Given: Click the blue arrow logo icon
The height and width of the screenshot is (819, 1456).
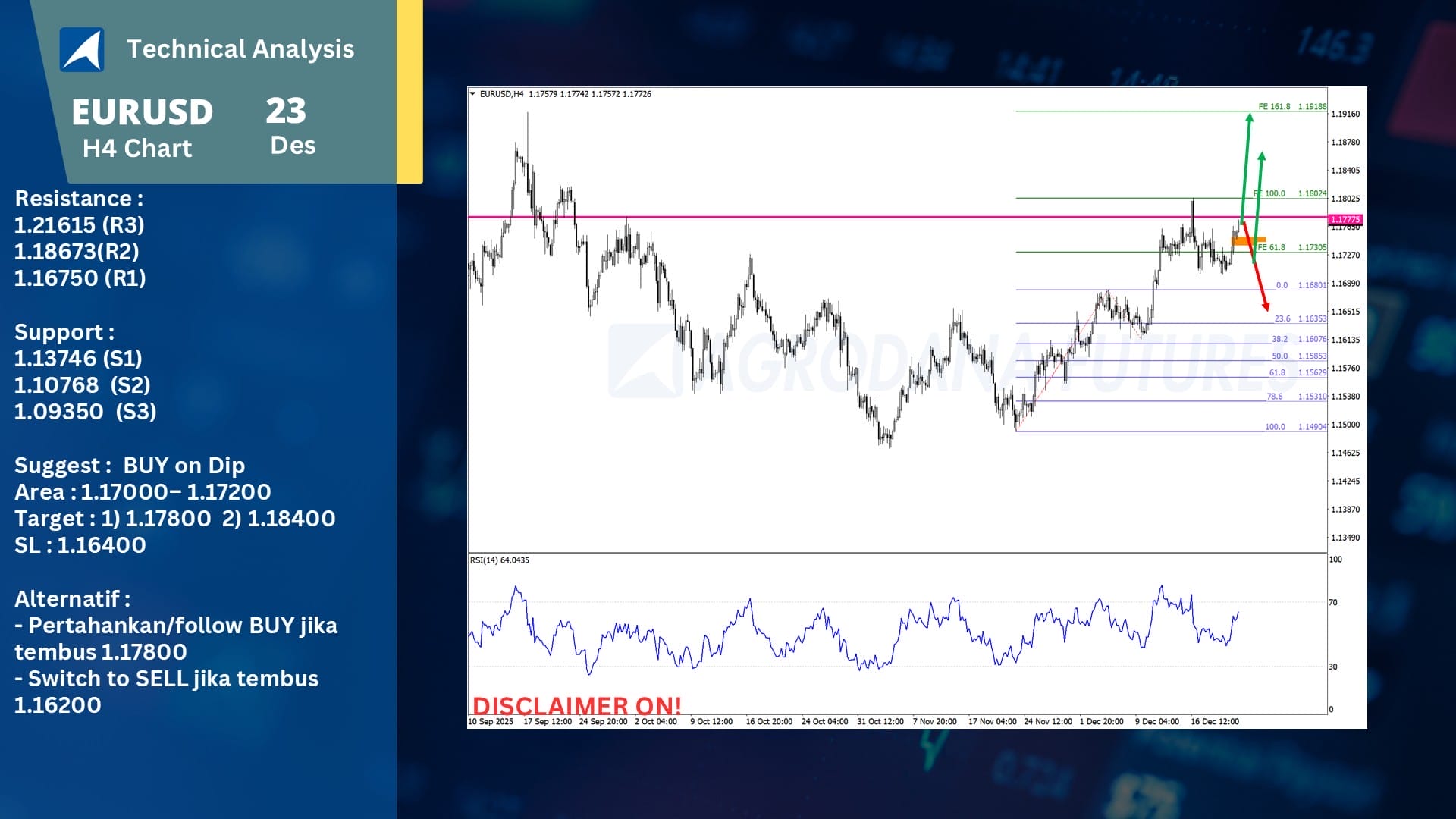Looking at the screenshot, I should 82,49.
